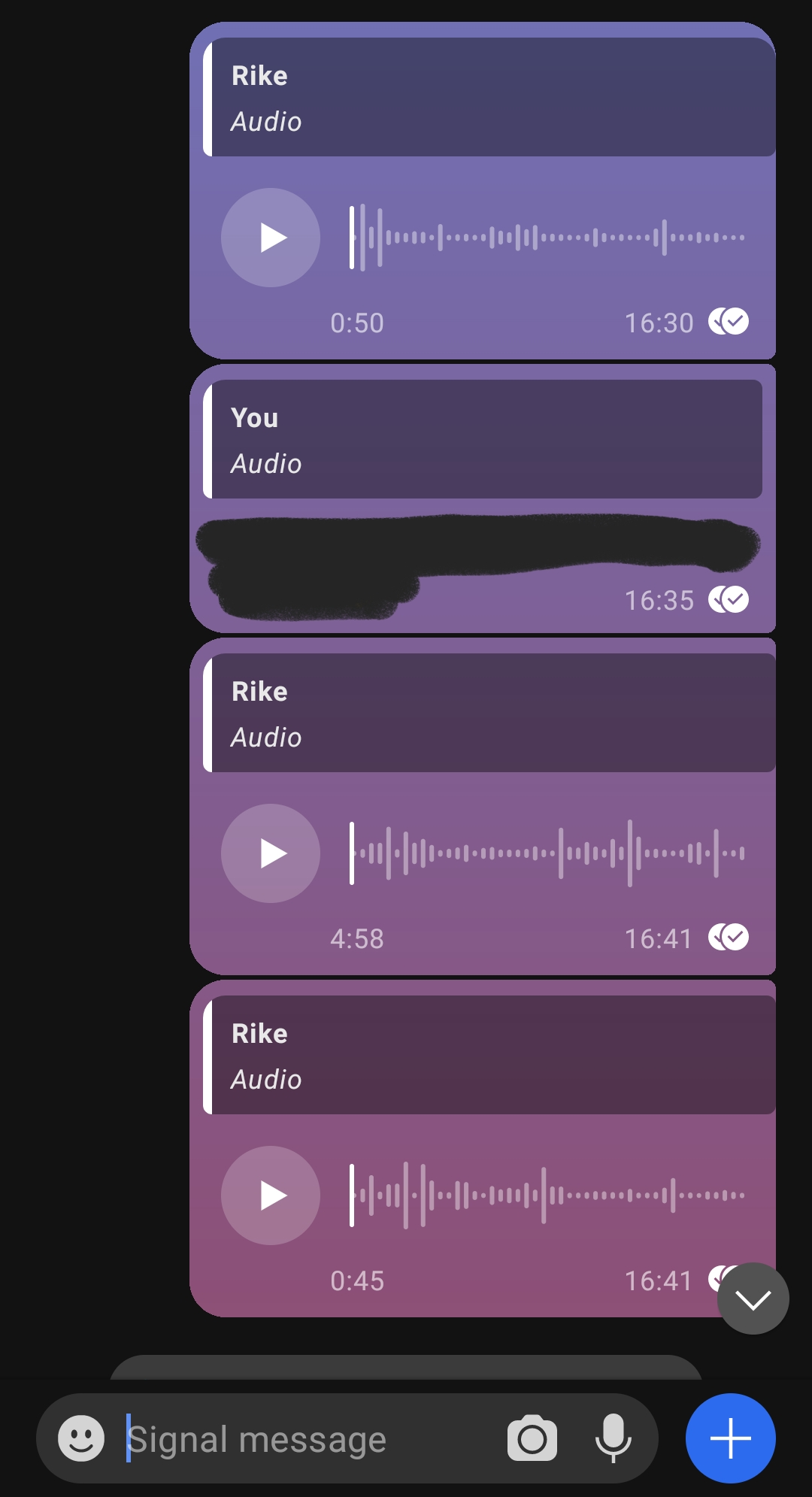The width and height of the screenshot is (812, 1497).
Task: Open attachments with the blue plus button
Action: click(731, 1438)
